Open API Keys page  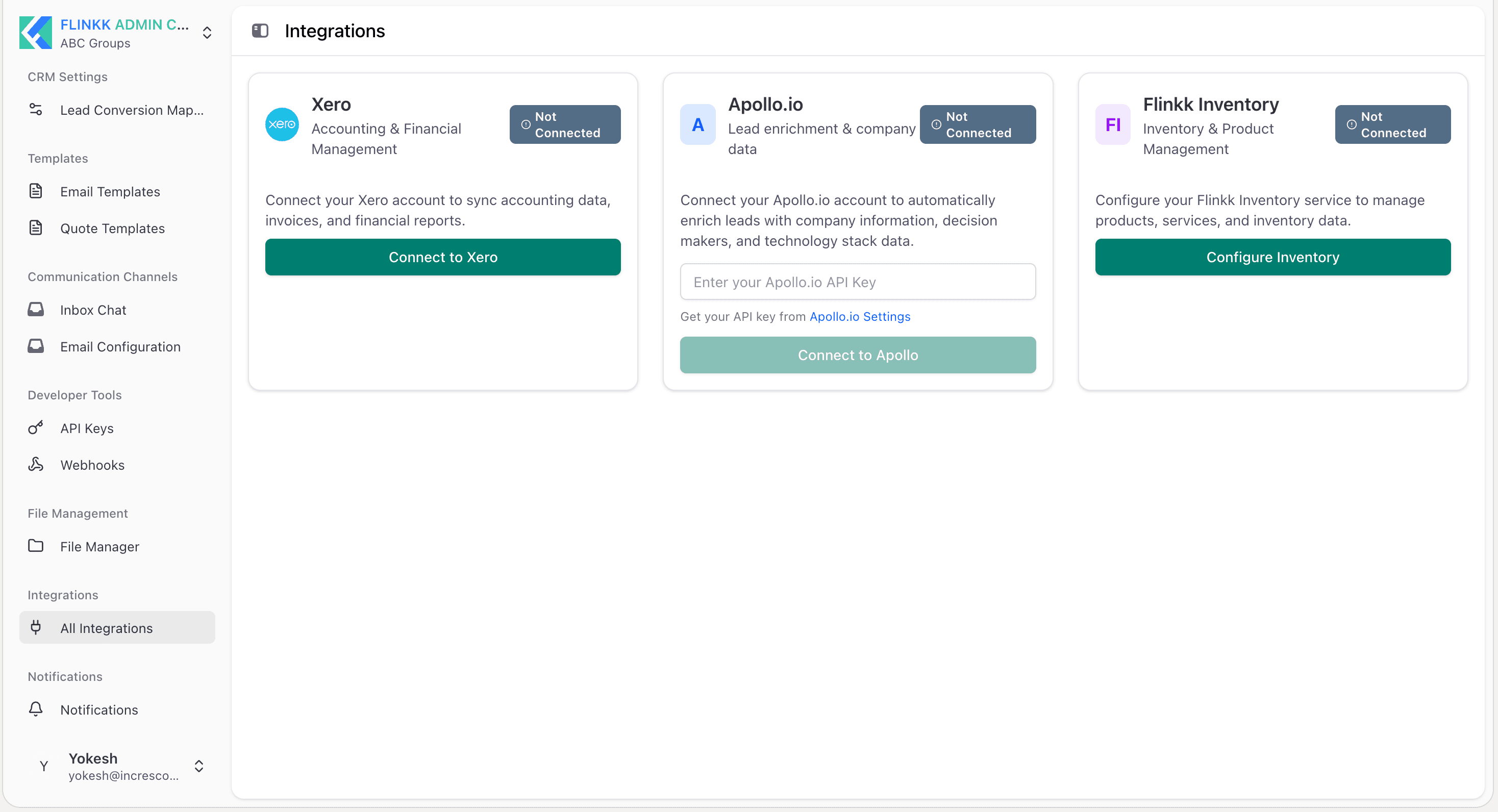(x=117, y=428)
